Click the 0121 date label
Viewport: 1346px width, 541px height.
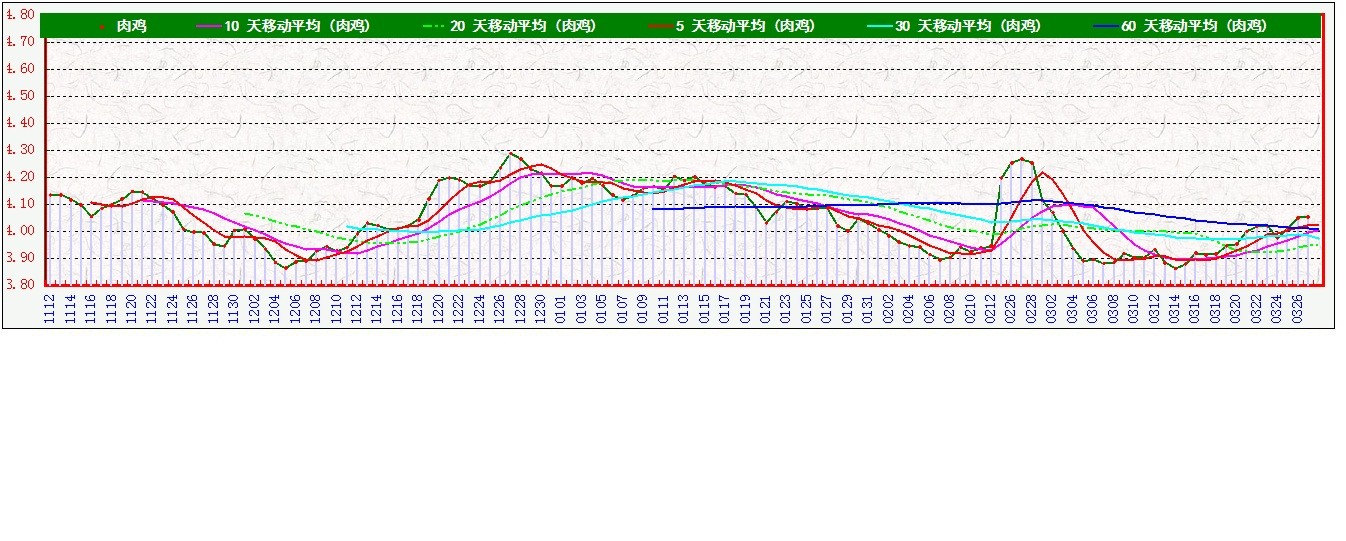pyautogui.click(x=765, y=307)
